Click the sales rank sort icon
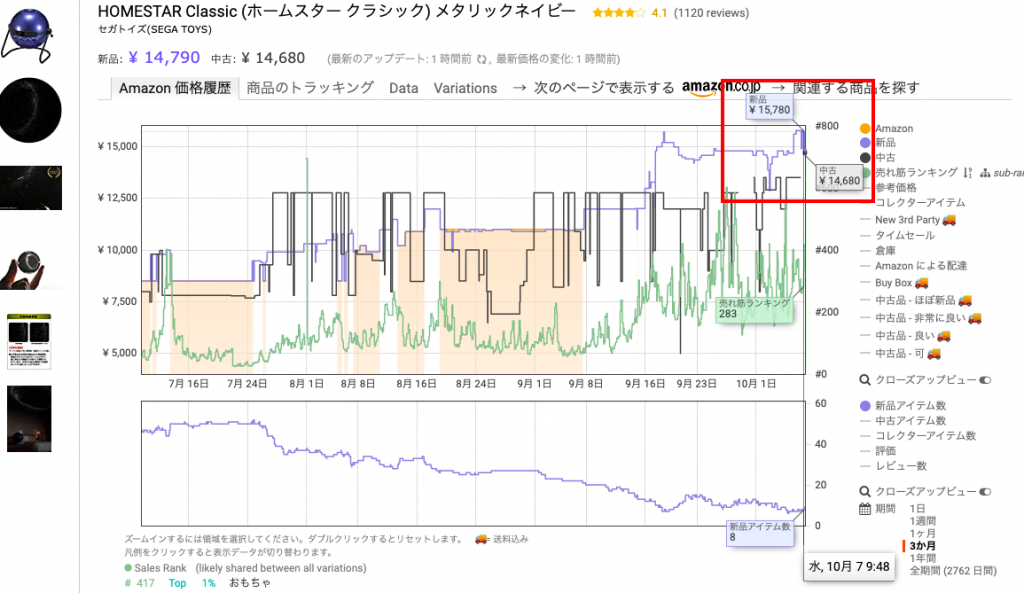Viewport: 1024px width, 593px height. pos(967,172)
